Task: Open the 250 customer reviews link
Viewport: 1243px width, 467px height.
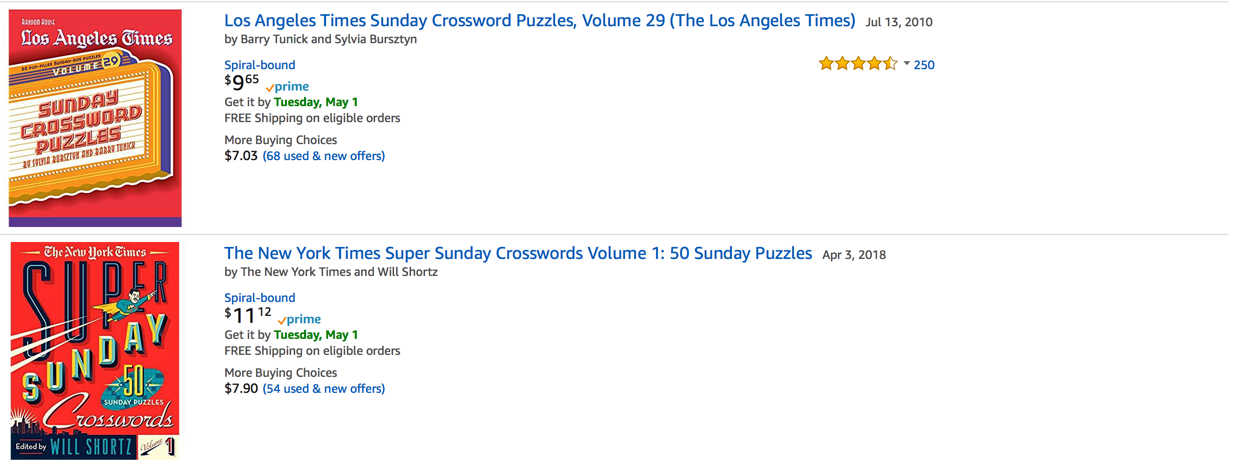Action: tap(924, 65)
